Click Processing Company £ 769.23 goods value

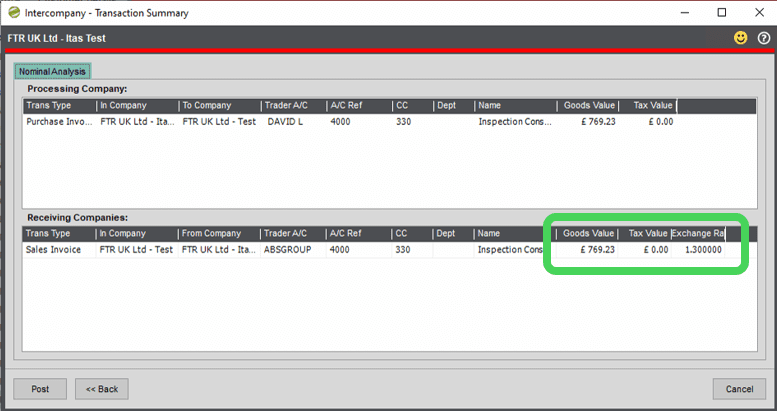pos(598,121)
